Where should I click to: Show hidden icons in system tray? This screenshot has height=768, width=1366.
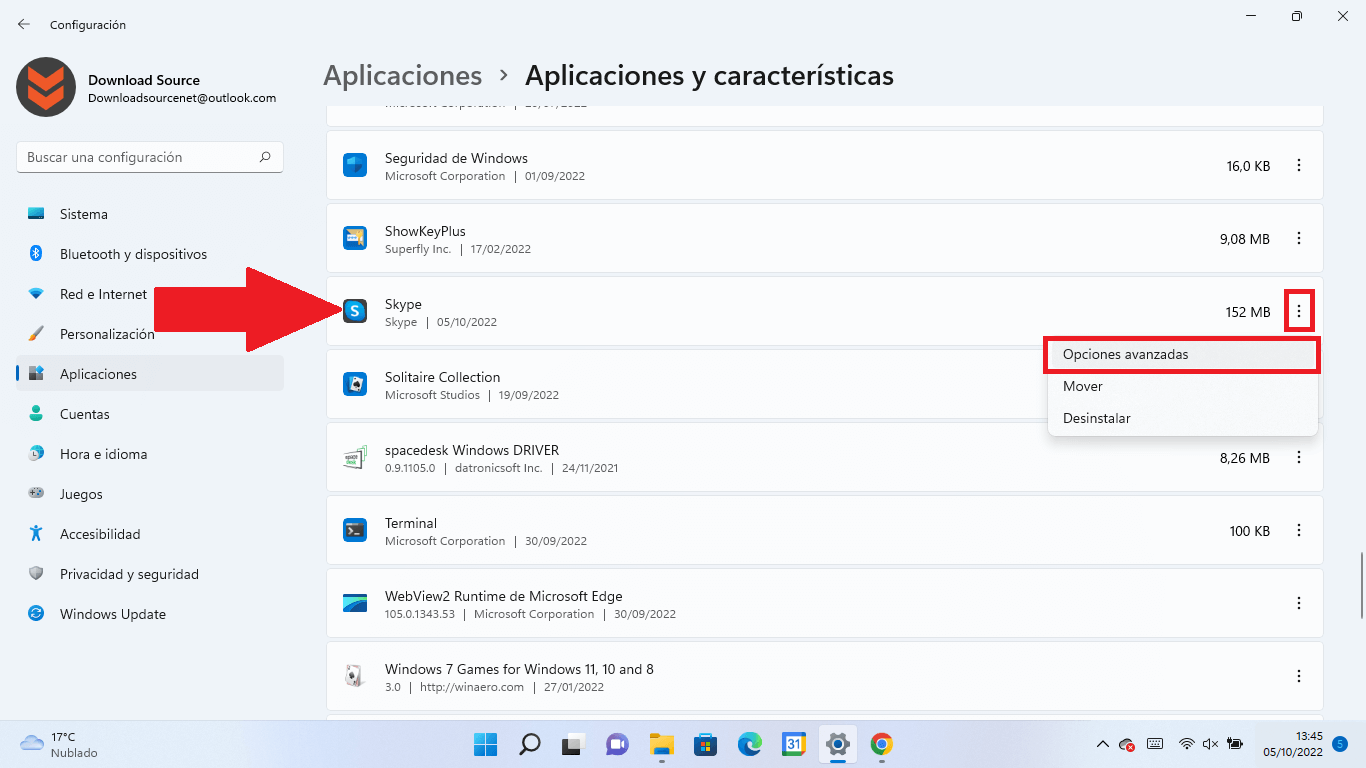[1103, 744]
